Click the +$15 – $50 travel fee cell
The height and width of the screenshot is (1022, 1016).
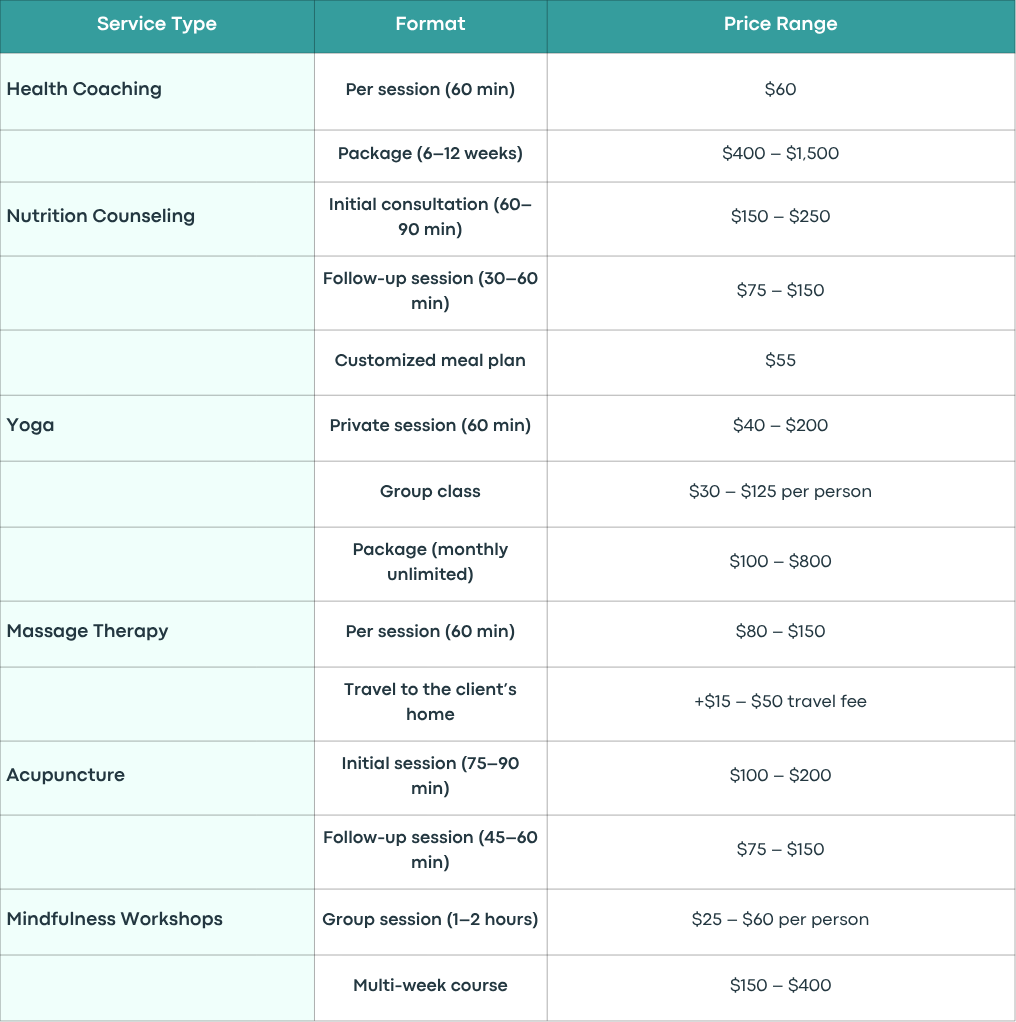pos(781,704)
